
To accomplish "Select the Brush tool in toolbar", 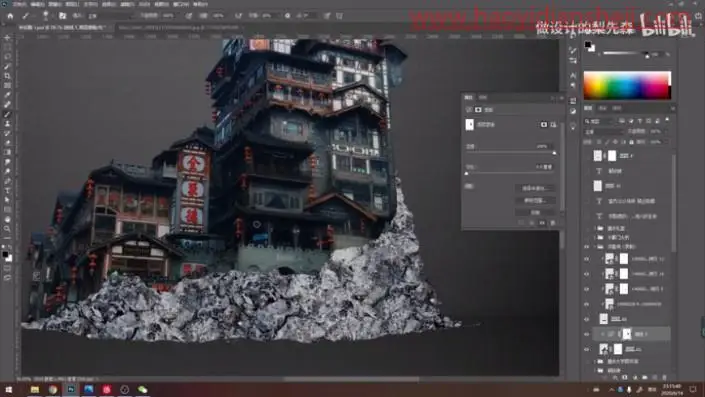I will pos(7,114).
